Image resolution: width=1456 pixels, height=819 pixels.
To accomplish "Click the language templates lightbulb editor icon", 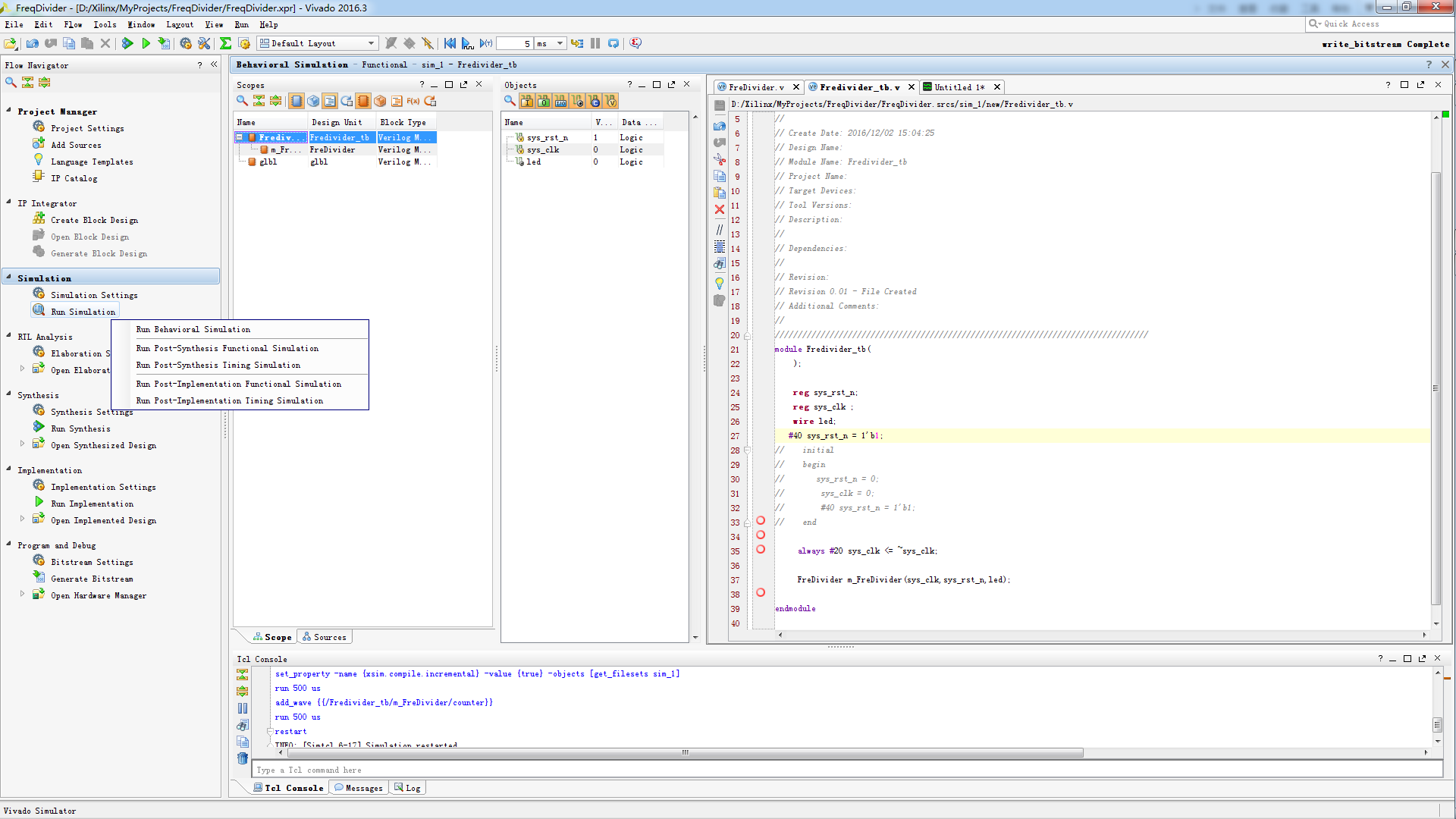I will [x=720, y=283].
